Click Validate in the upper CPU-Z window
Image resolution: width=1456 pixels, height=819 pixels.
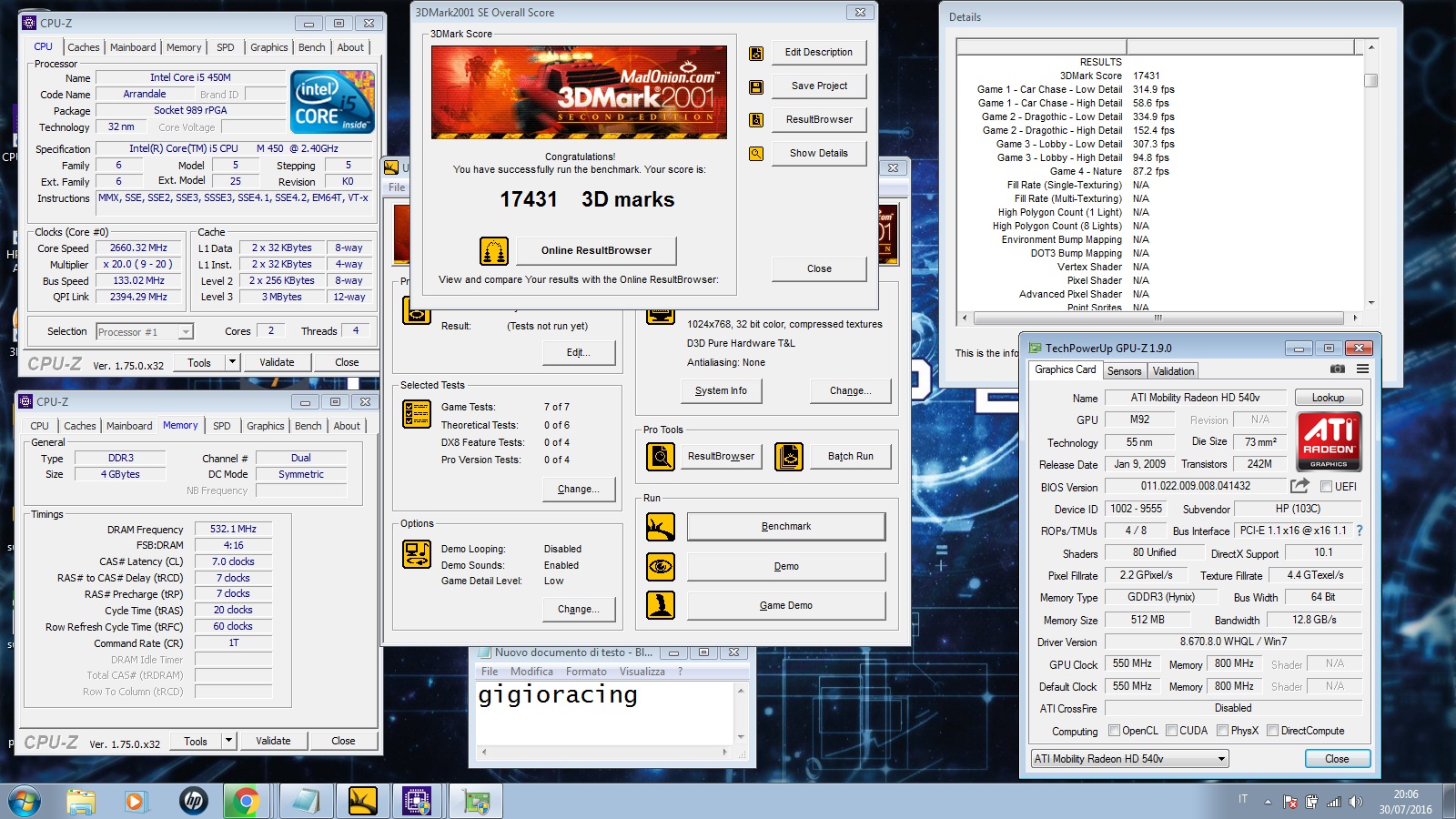277,362
